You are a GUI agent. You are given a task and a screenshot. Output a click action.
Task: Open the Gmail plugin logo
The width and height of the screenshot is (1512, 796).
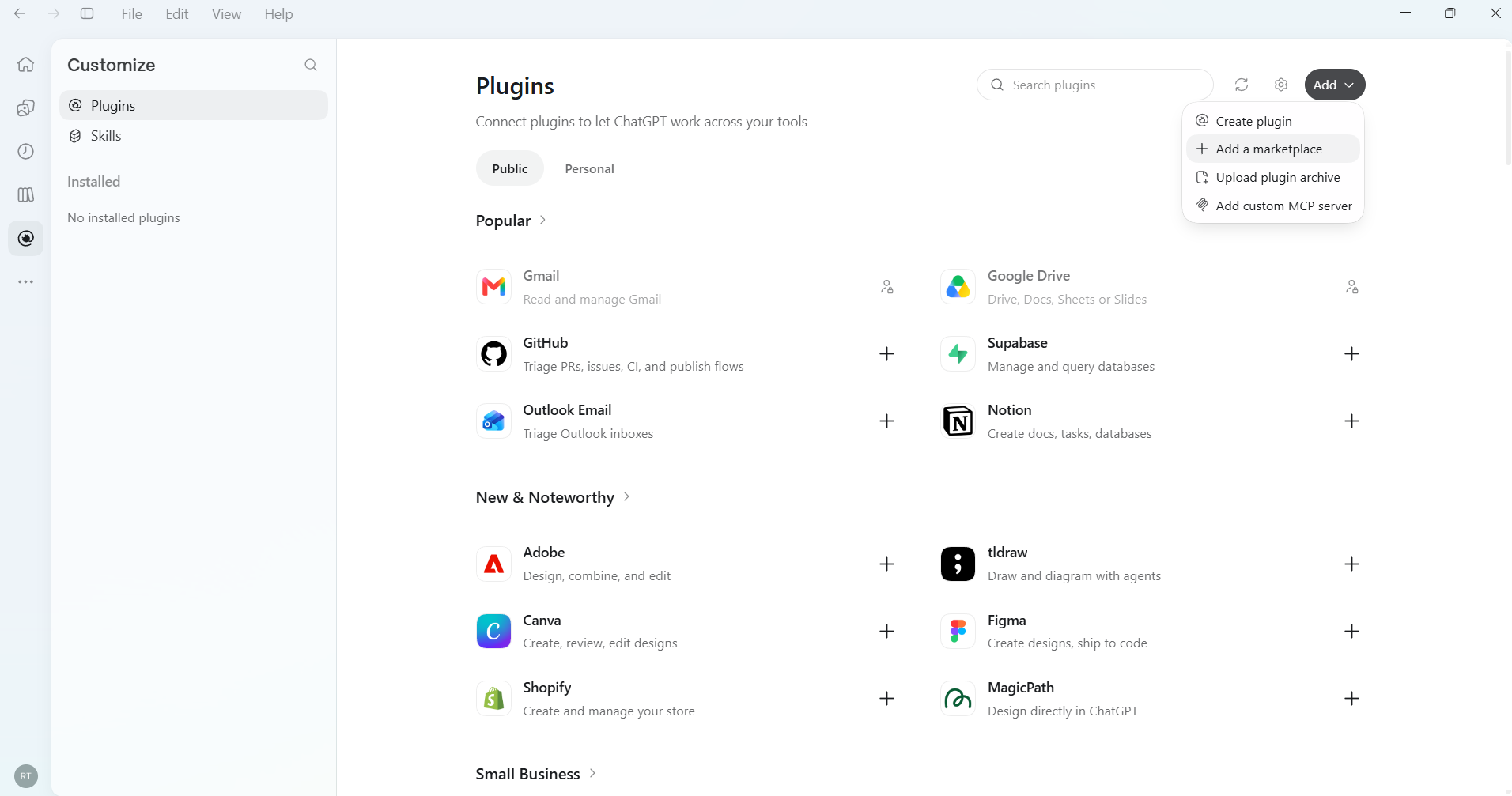[x=493, y=287]
